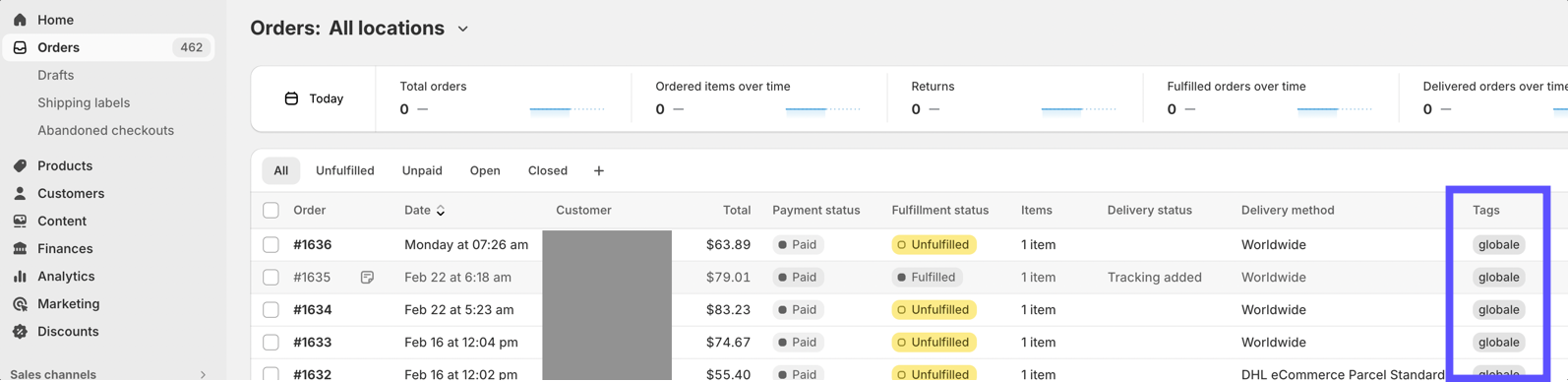Open Discounts badge icon
Viewport: 1568px width, 382px height.
pyautogui.click(x=20, y=331)
